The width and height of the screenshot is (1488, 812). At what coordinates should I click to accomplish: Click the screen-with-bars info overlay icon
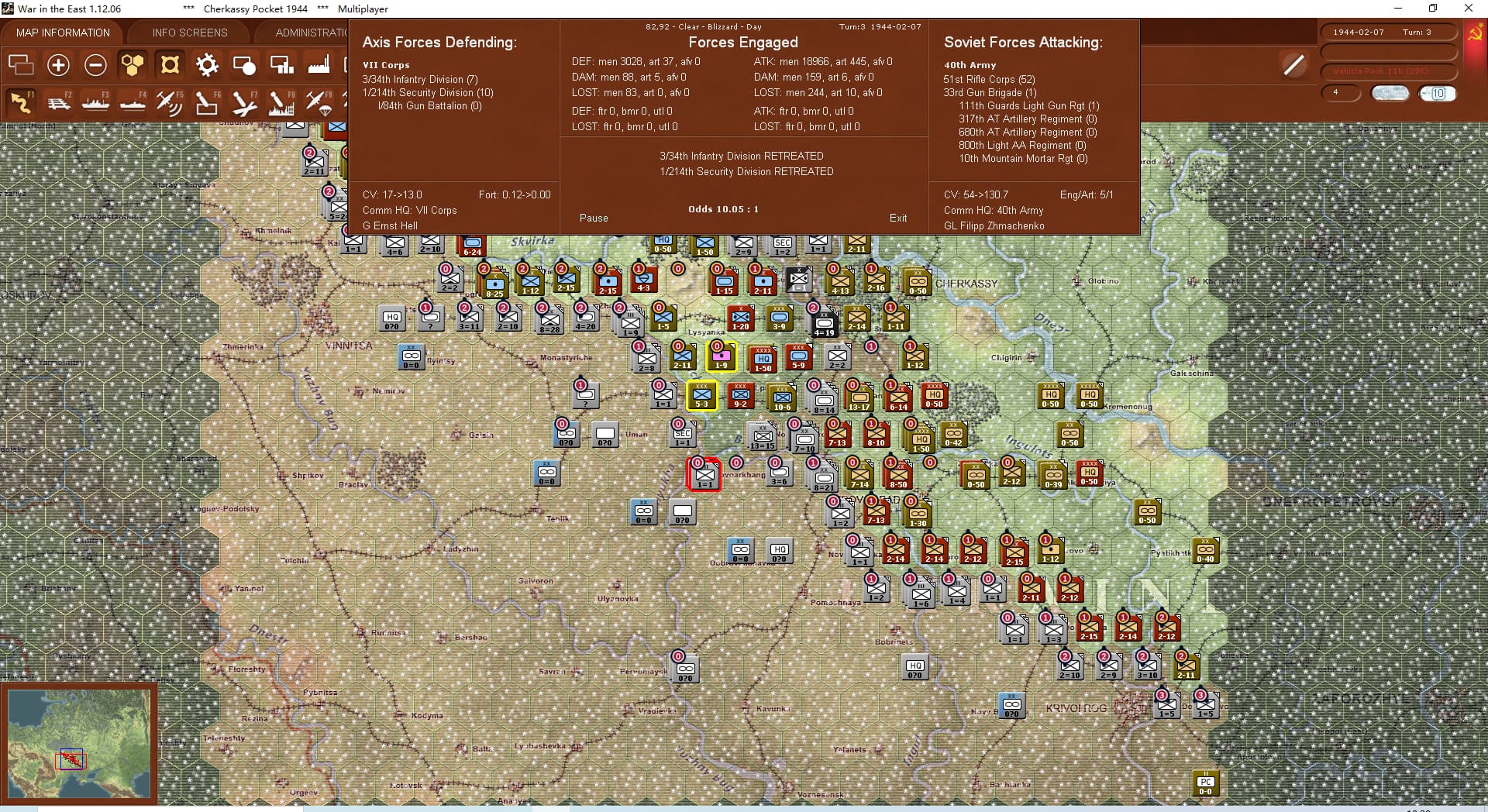[x=281, y=64]
